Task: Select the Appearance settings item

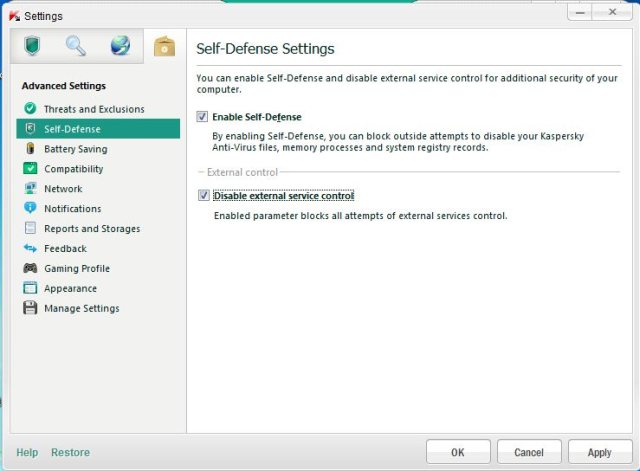Action: tap(70, 289)
